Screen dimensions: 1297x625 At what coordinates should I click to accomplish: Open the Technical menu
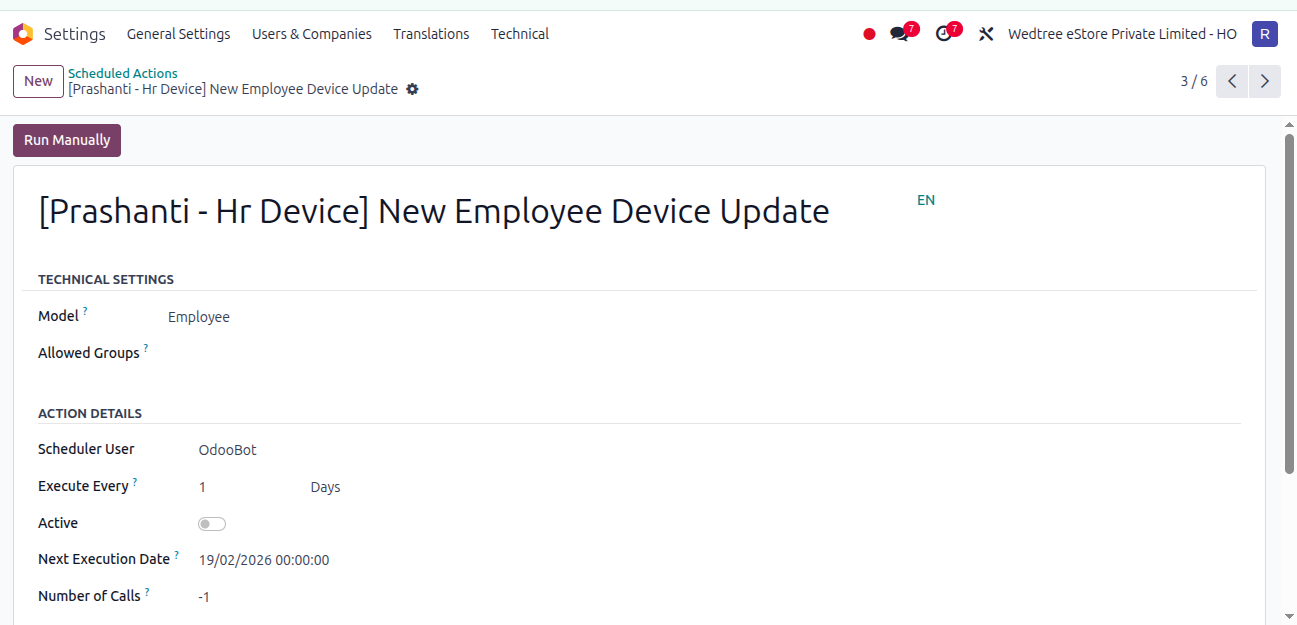pos(519,34)
